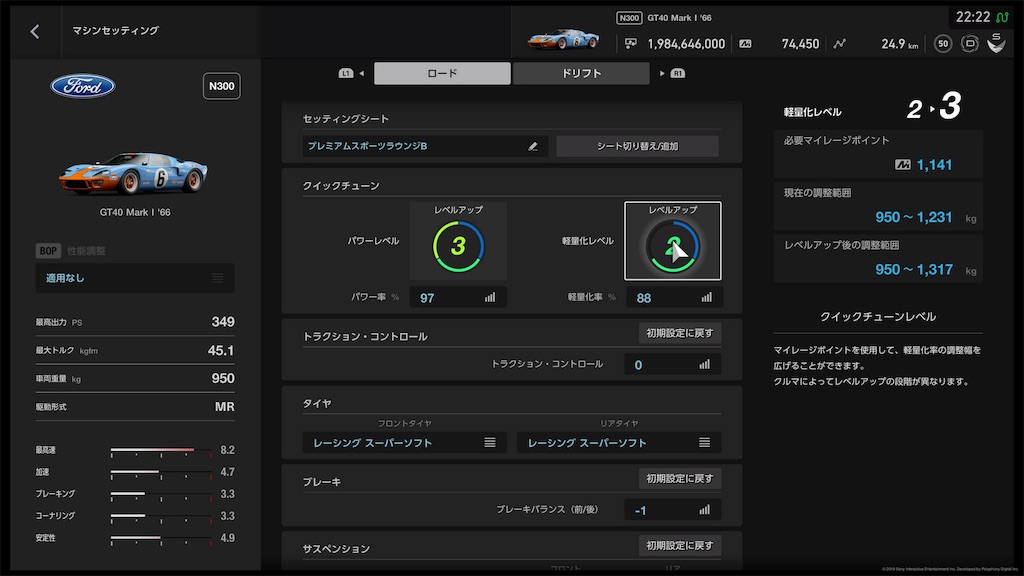Click bar icon in traction control field

pyautogui.click(x=704, y=364)
